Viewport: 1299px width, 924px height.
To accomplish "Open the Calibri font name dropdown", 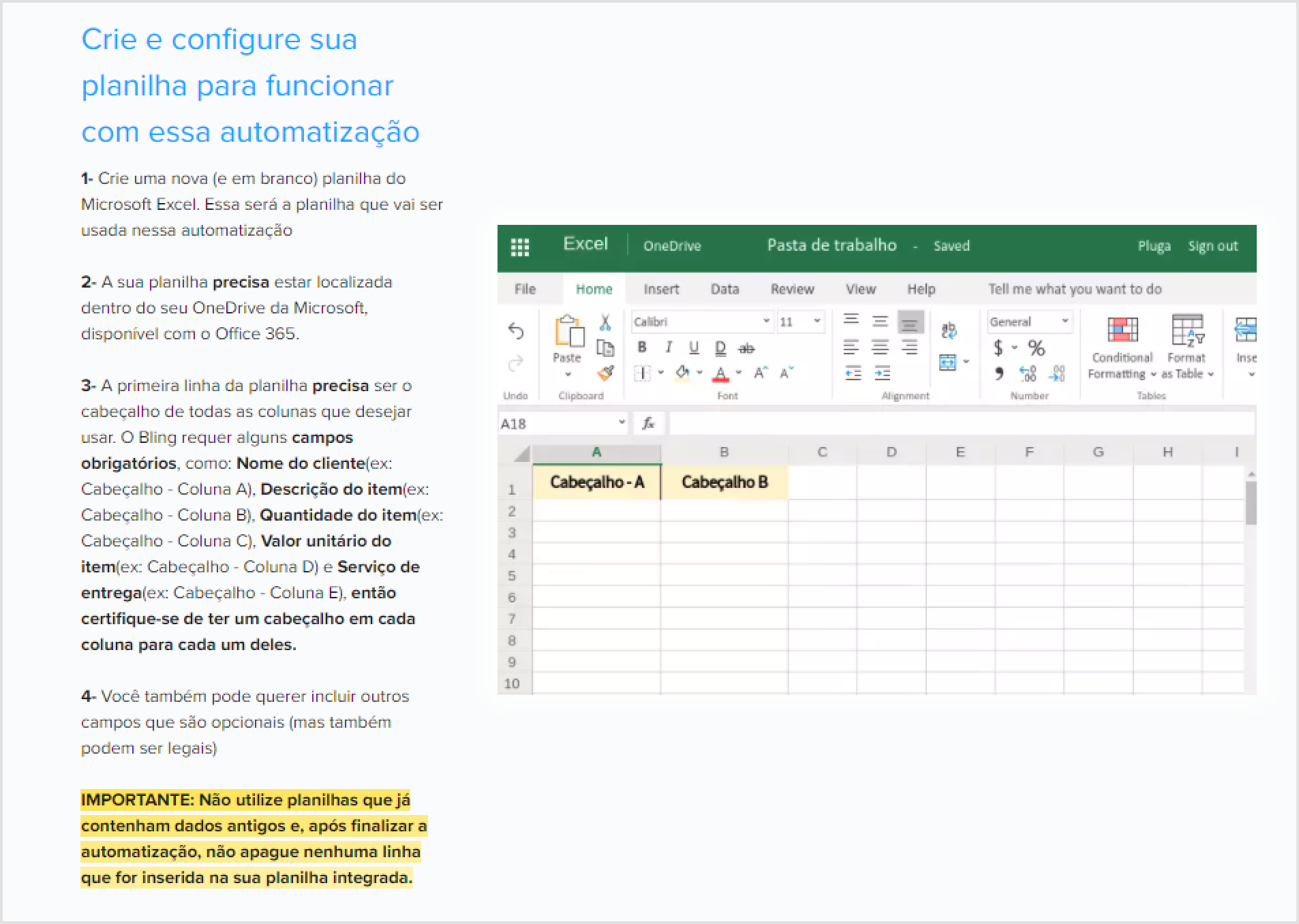I will pyautogui.click(x=766, y=321).
